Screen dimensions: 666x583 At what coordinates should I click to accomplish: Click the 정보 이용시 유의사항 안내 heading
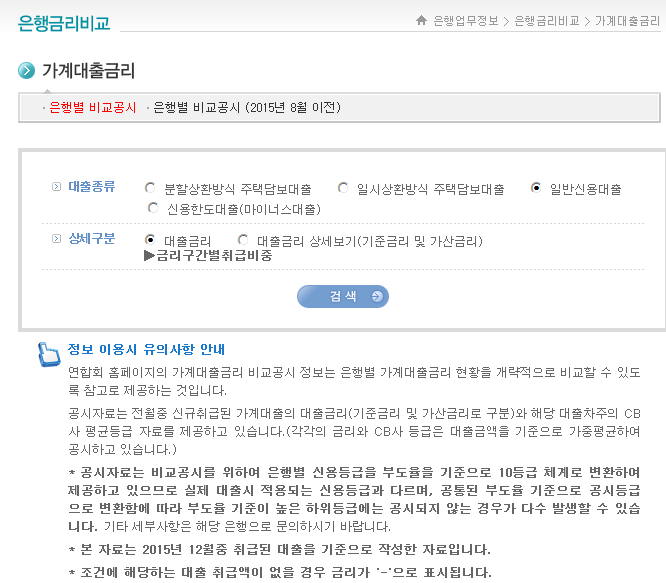click(x=147, y=349)
